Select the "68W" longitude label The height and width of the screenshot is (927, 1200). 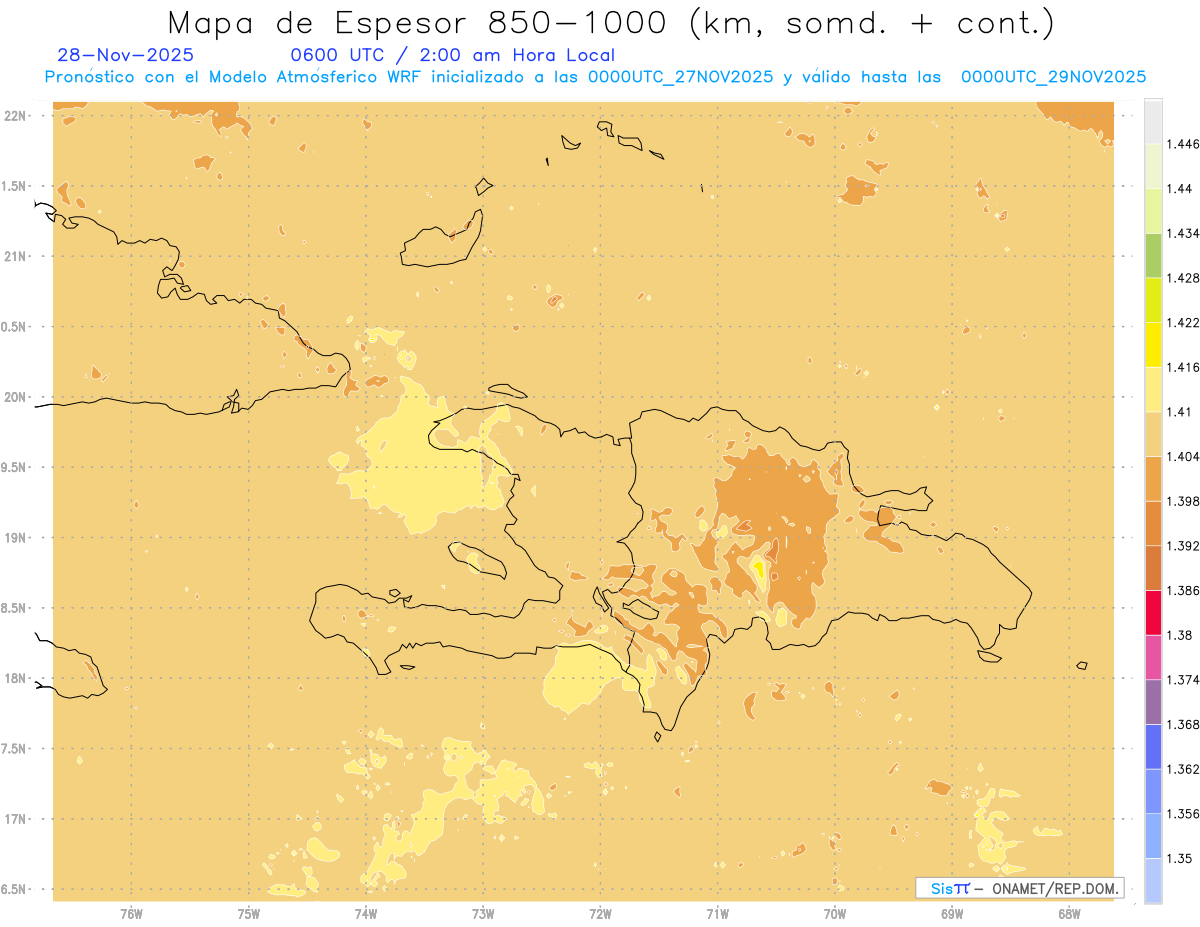point(1069,913)
